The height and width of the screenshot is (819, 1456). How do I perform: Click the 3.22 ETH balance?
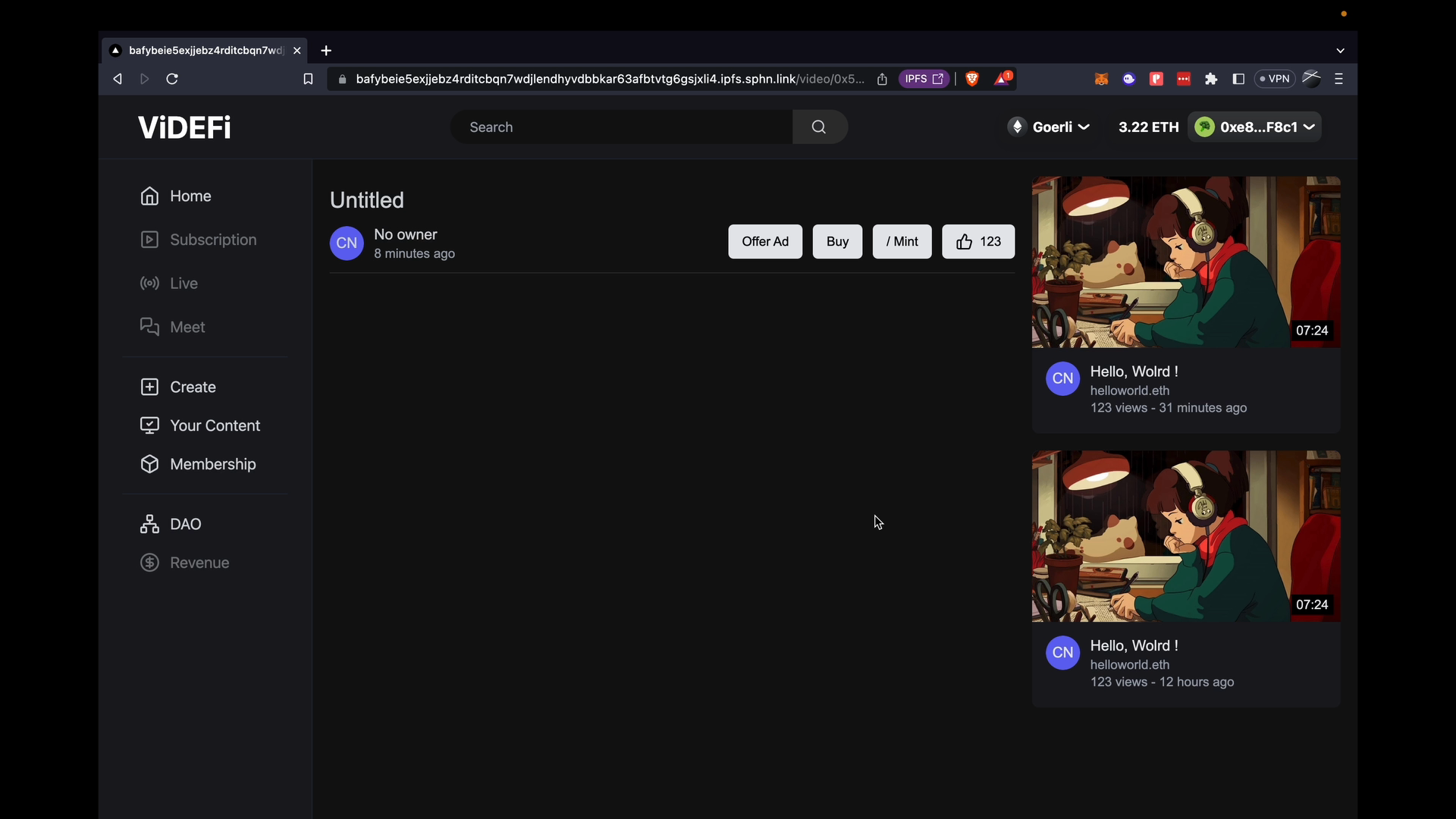tap(1148, 127)
